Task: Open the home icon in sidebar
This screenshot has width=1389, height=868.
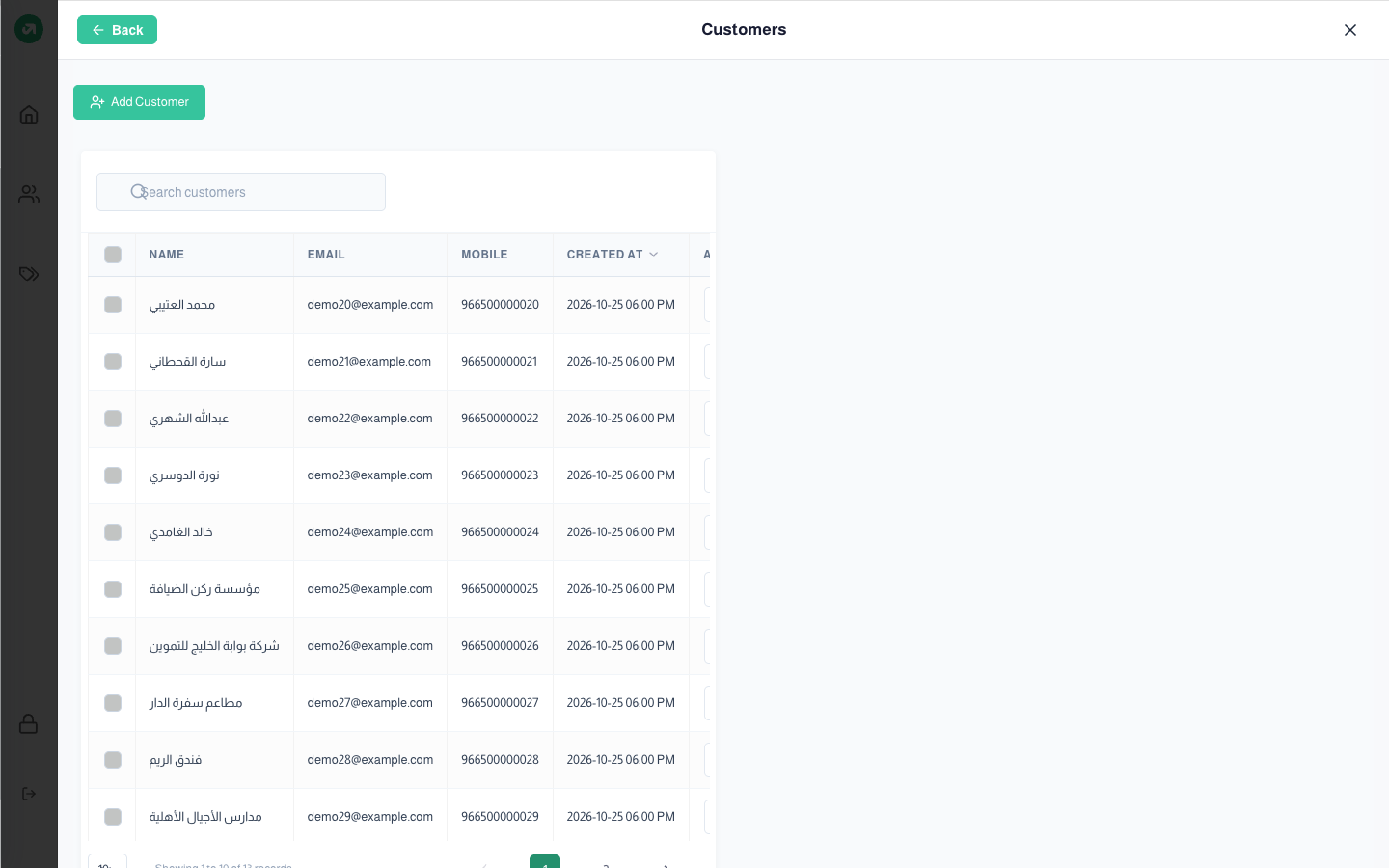Action: pyautogui.click(x=29, y=115)
